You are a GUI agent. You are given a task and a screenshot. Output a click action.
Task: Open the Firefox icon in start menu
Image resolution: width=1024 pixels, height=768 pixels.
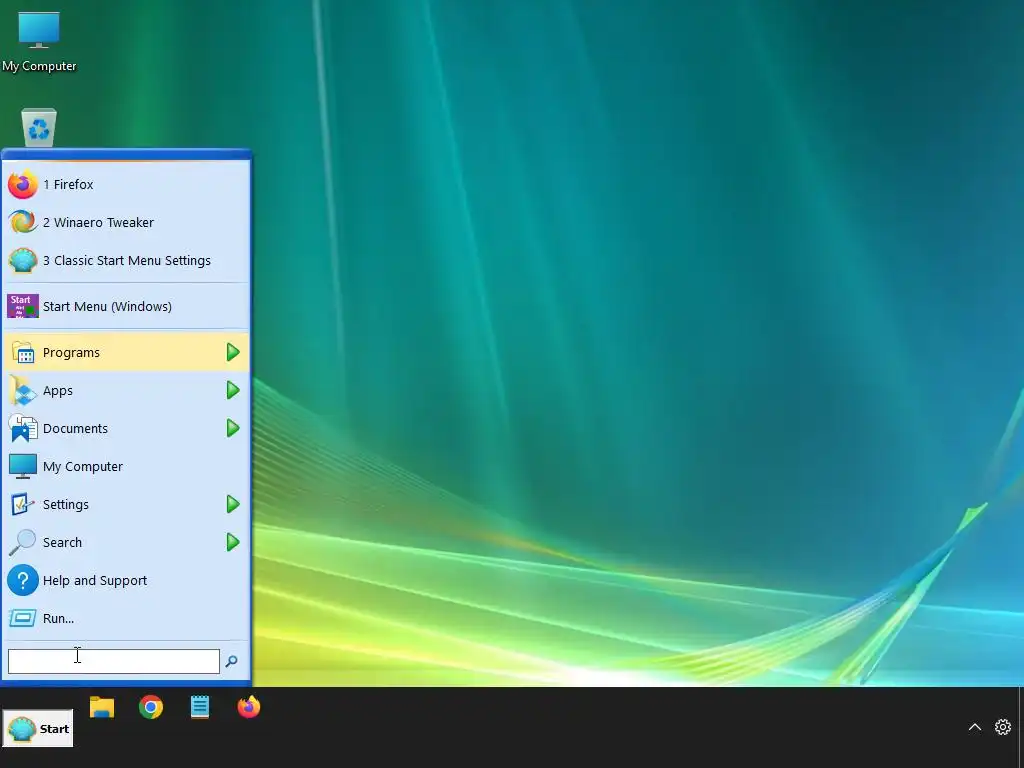pos(23,184)
